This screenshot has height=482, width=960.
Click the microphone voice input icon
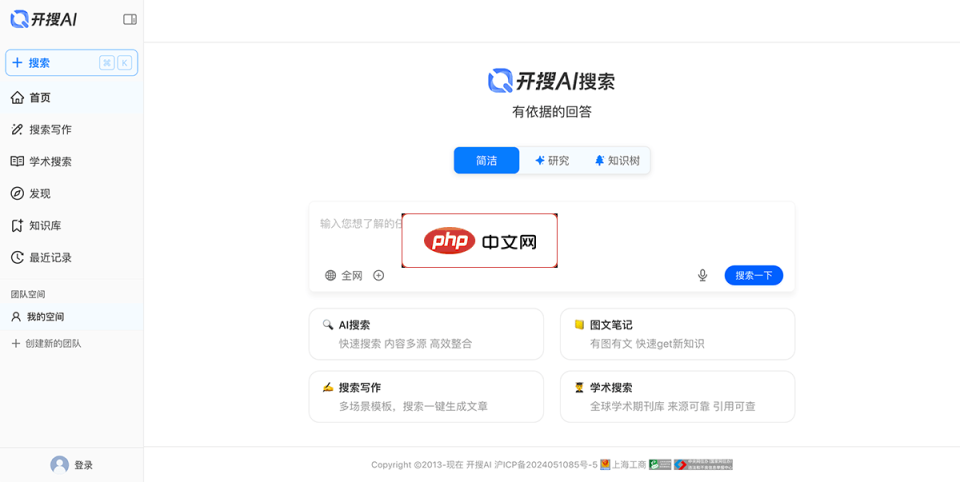702,276
